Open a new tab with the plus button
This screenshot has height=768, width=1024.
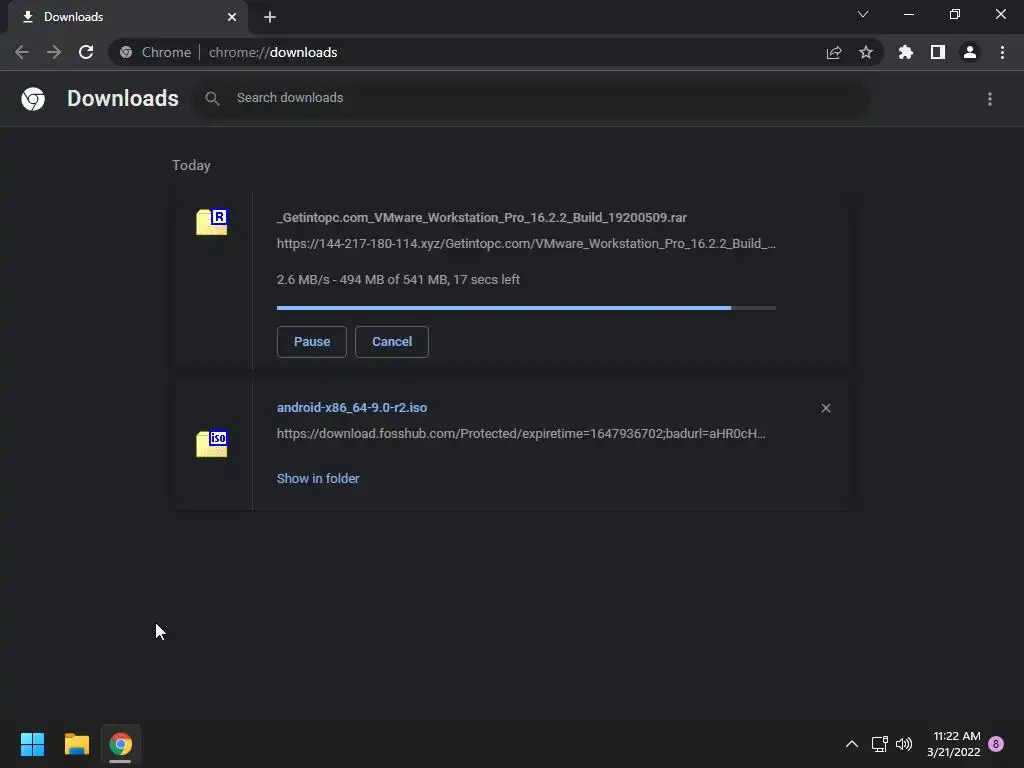(x=270, y=17)
